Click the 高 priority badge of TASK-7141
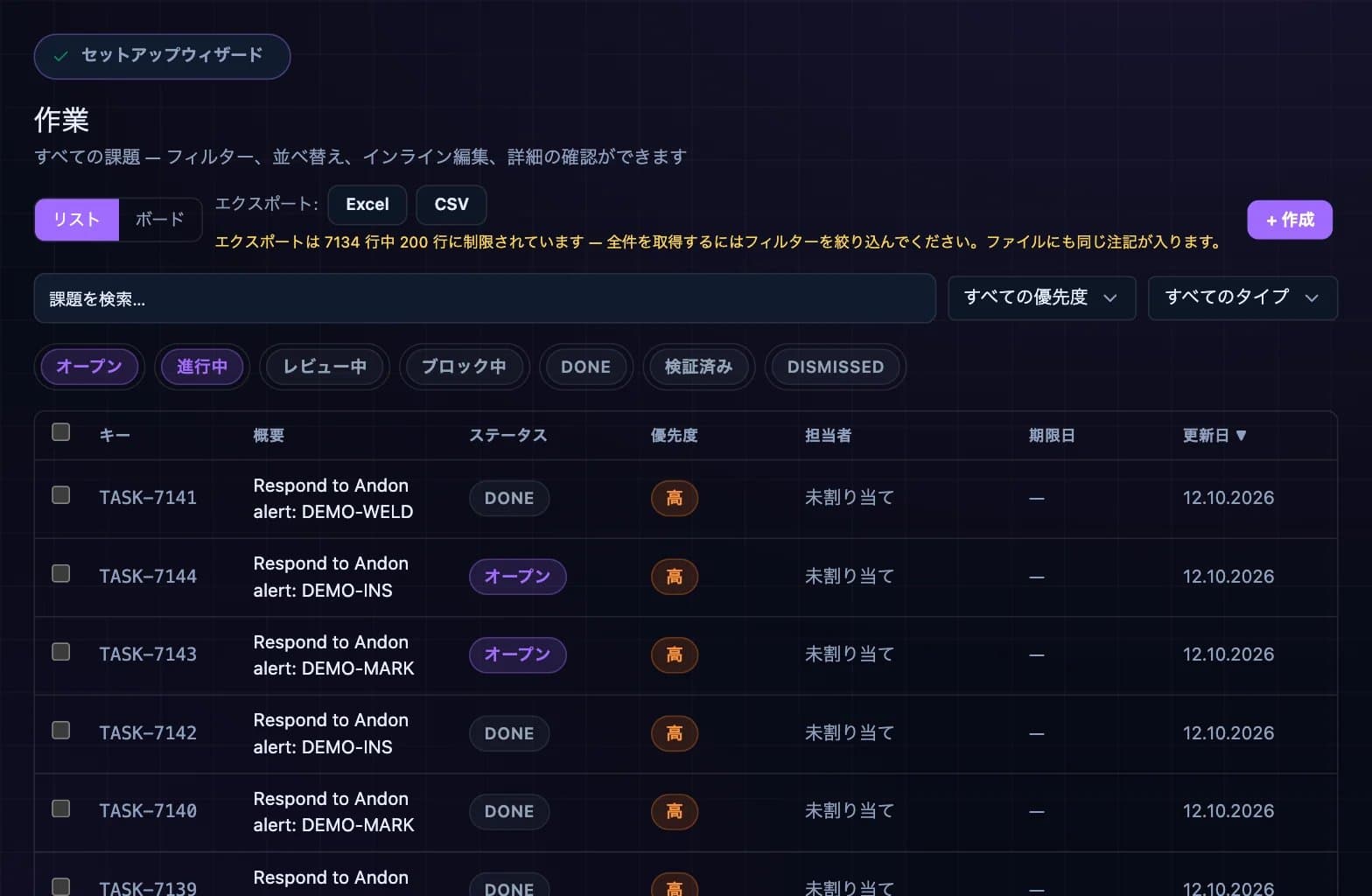This screenshot has width=1372, height=896. [675, 499]
